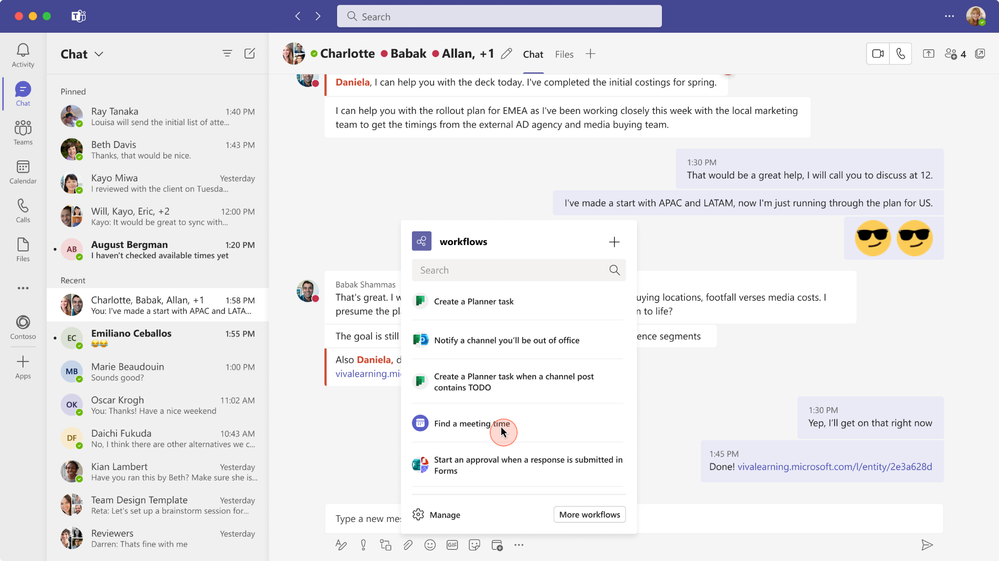Select Notify a channel out of office
The width and height of the screenshot is (999, 561).
(x=518, y=340)
